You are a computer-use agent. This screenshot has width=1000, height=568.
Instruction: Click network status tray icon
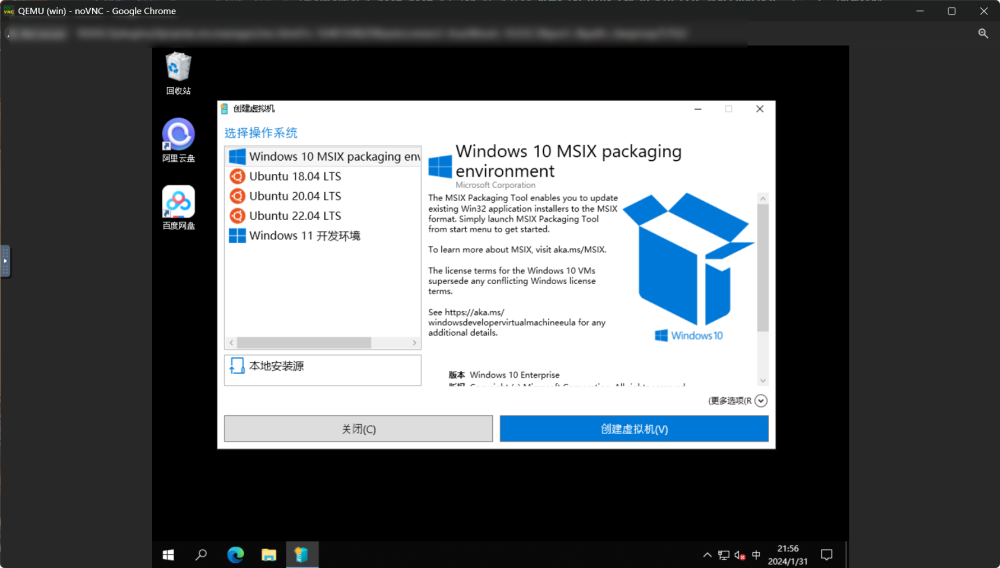coord(723,555)
